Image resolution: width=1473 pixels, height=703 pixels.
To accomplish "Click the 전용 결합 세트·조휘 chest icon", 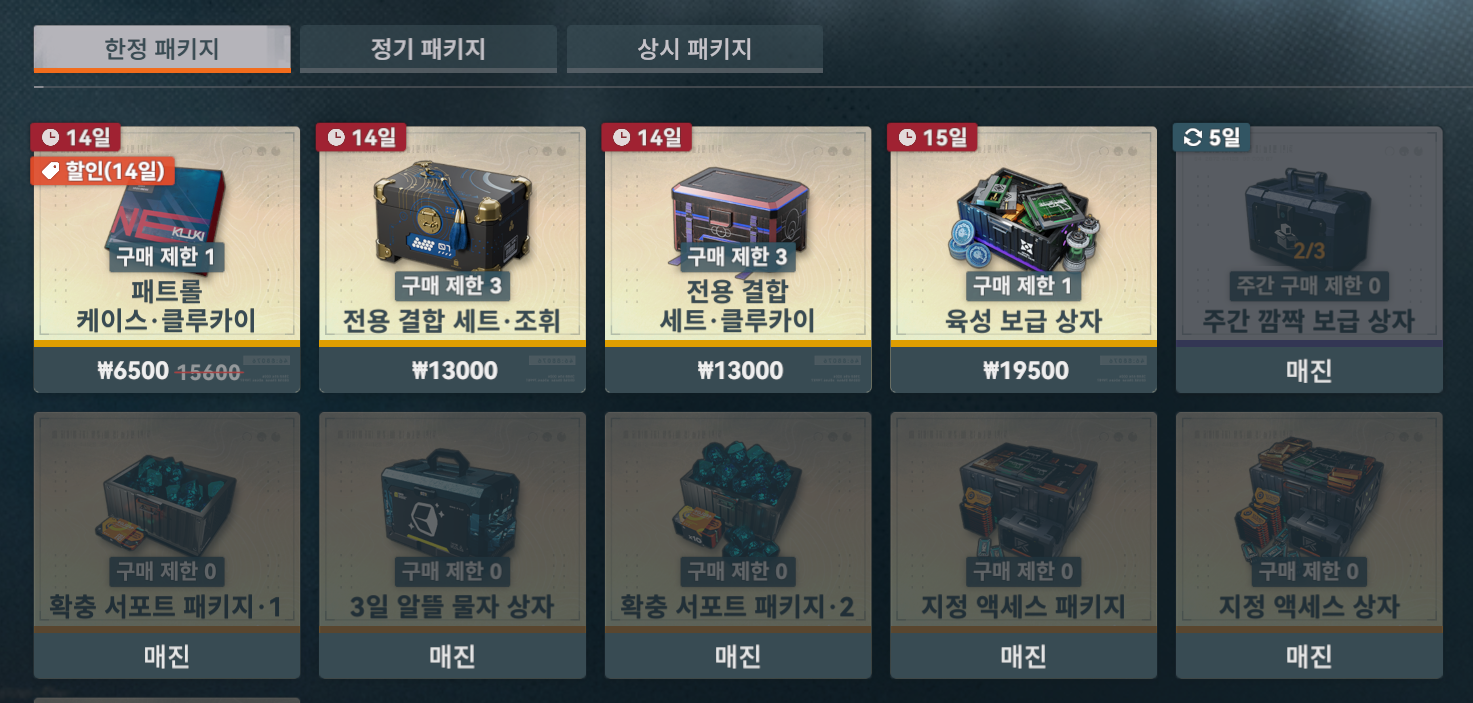I will [452, 215].
